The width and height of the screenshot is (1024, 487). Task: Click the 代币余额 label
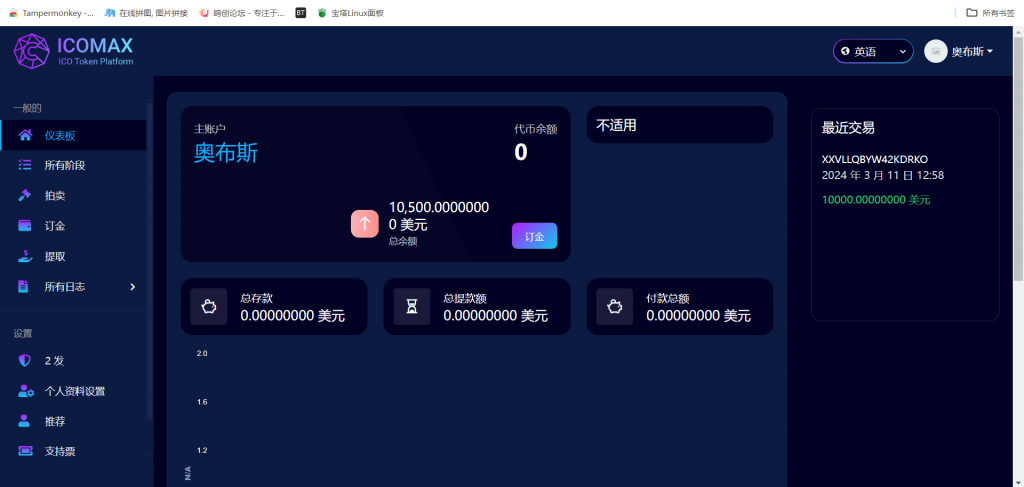(x=536, y=129)
